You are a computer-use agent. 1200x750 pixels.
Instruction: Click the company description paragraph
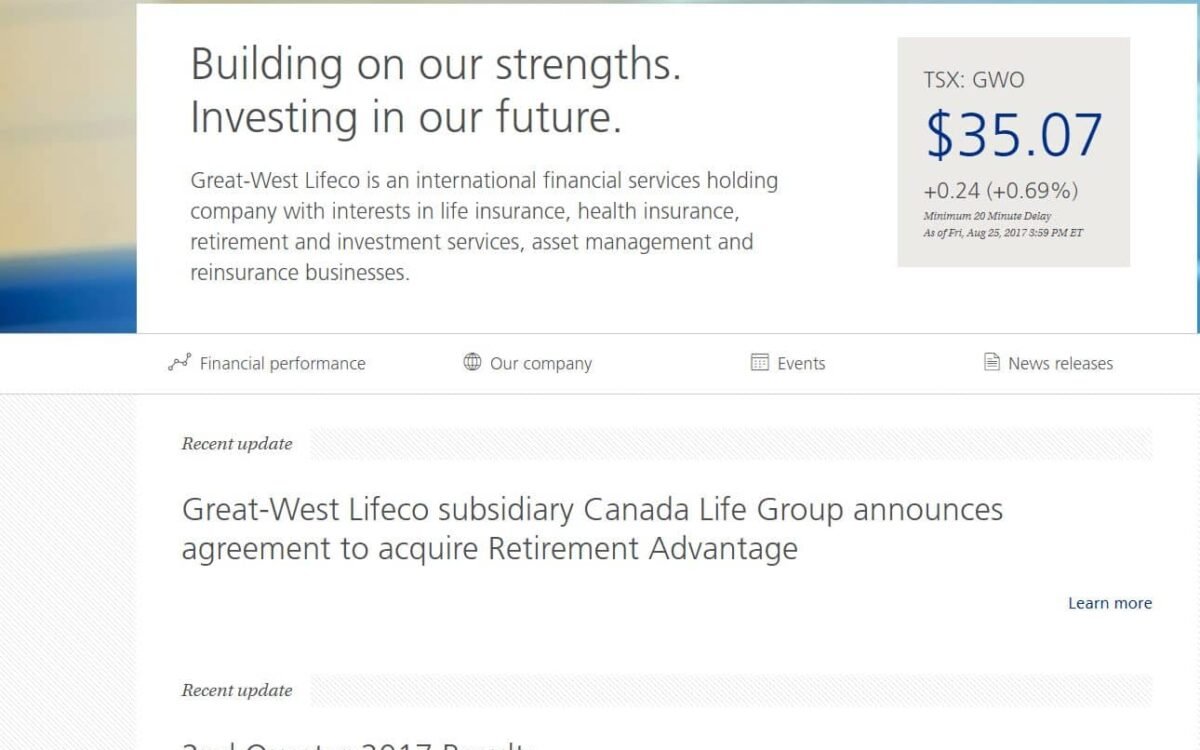484,225
